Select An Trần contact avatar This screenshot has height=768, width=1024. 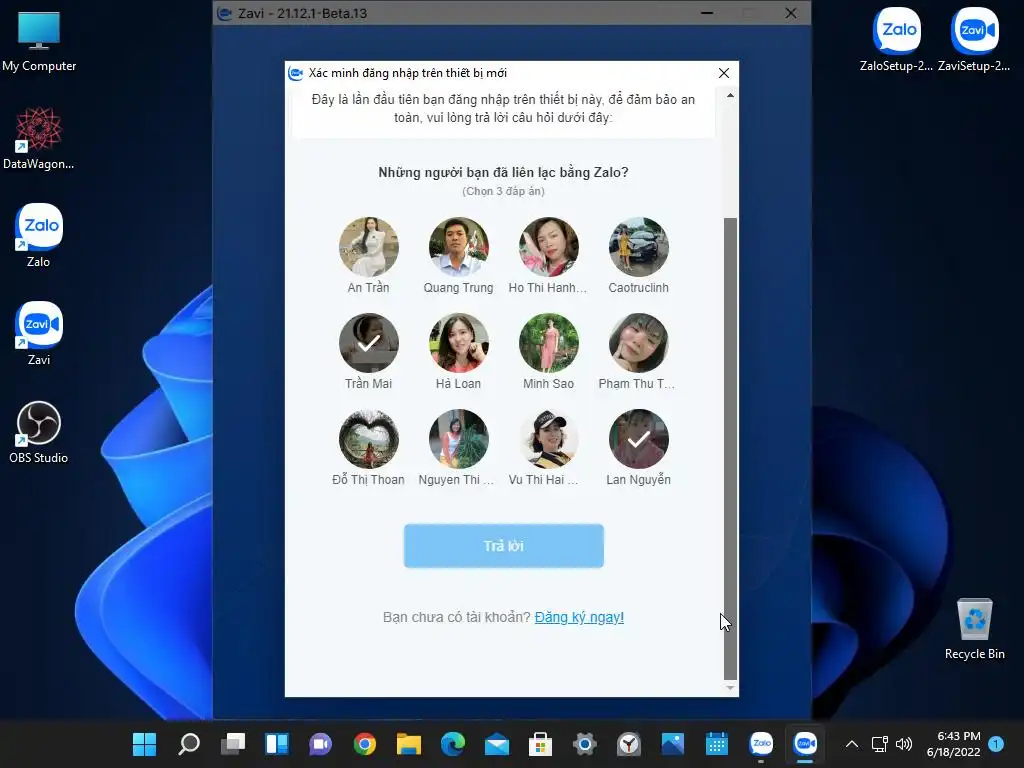[x=368, y=247]
